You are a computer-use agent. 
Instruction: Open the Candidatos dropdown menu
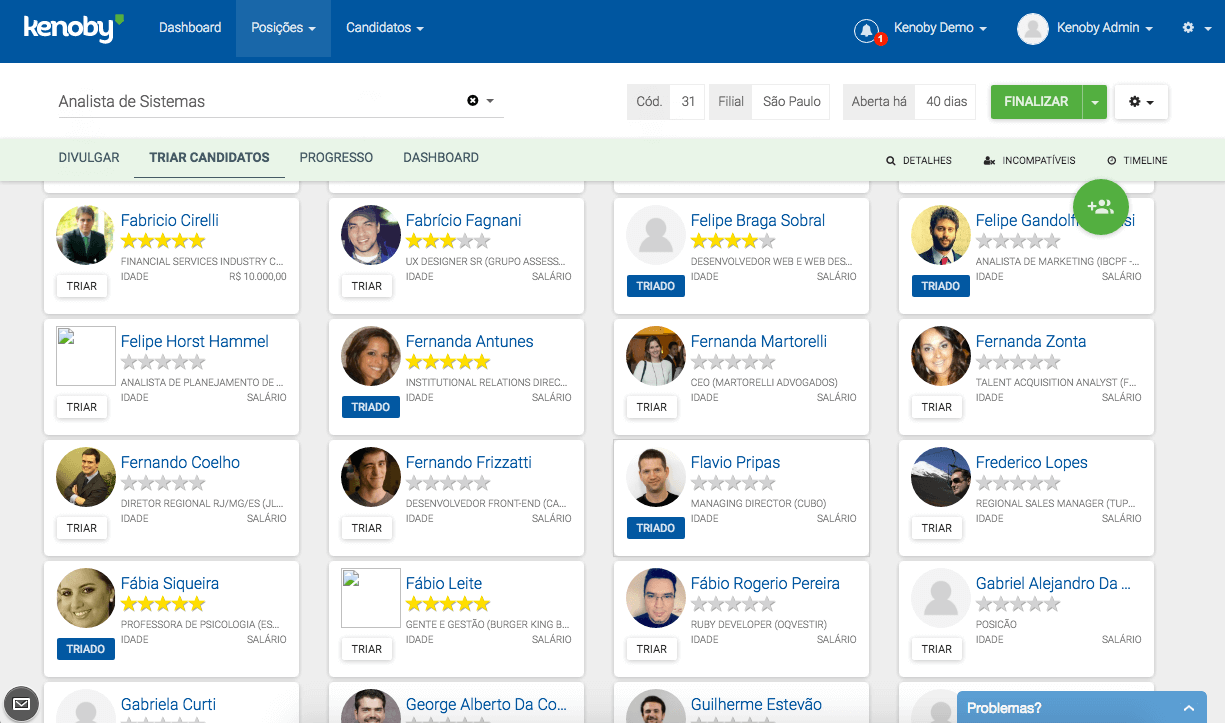[385, 28]
